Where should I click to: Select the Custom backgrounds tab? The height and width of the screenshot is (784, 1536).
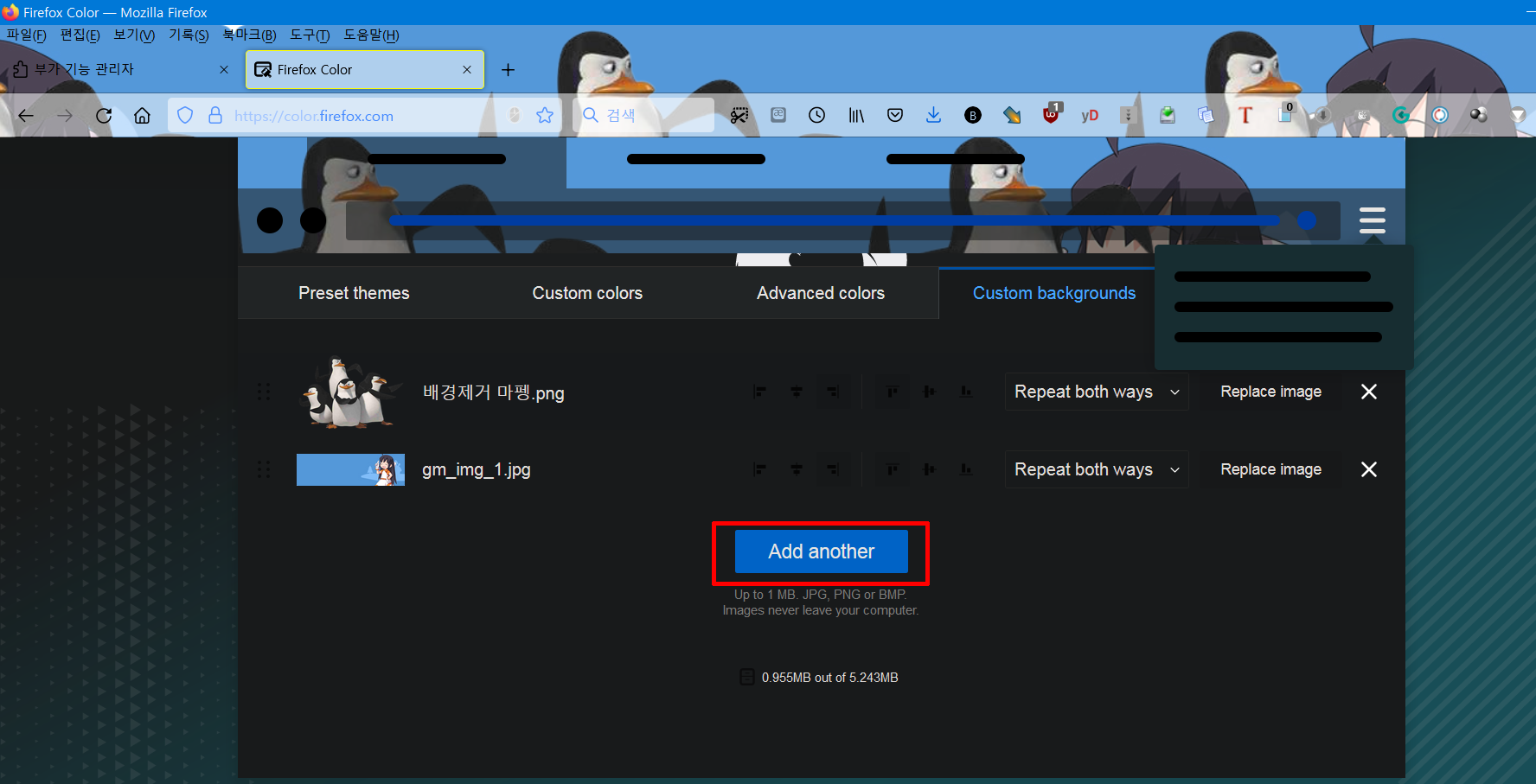[x=1054, y=293]
